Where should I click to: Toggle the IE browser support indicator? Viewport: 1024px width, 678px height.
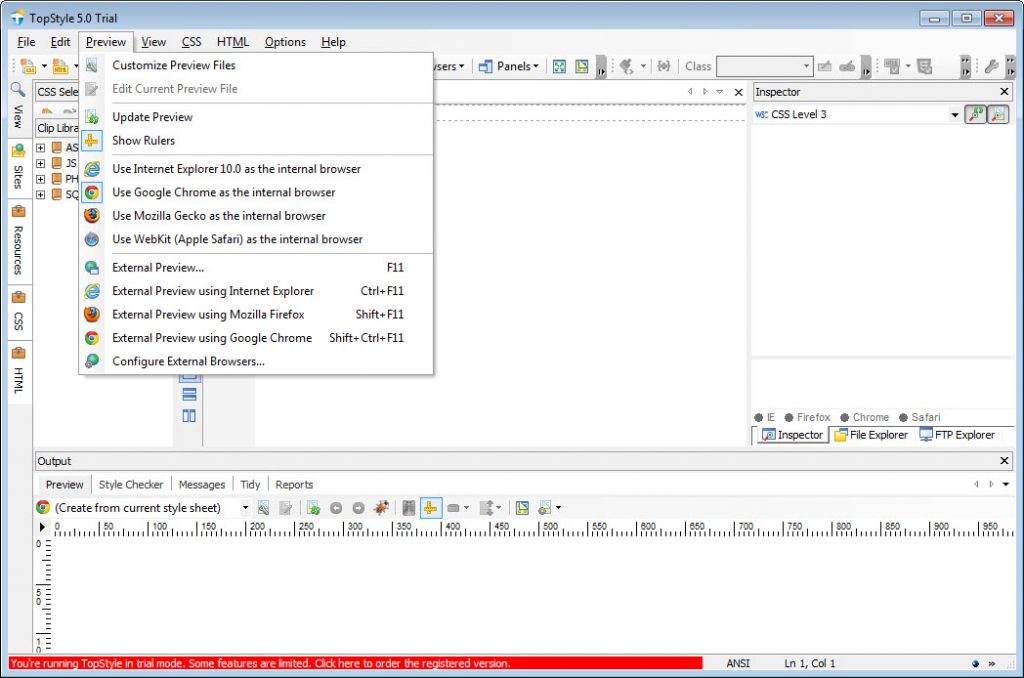point(765,417)
